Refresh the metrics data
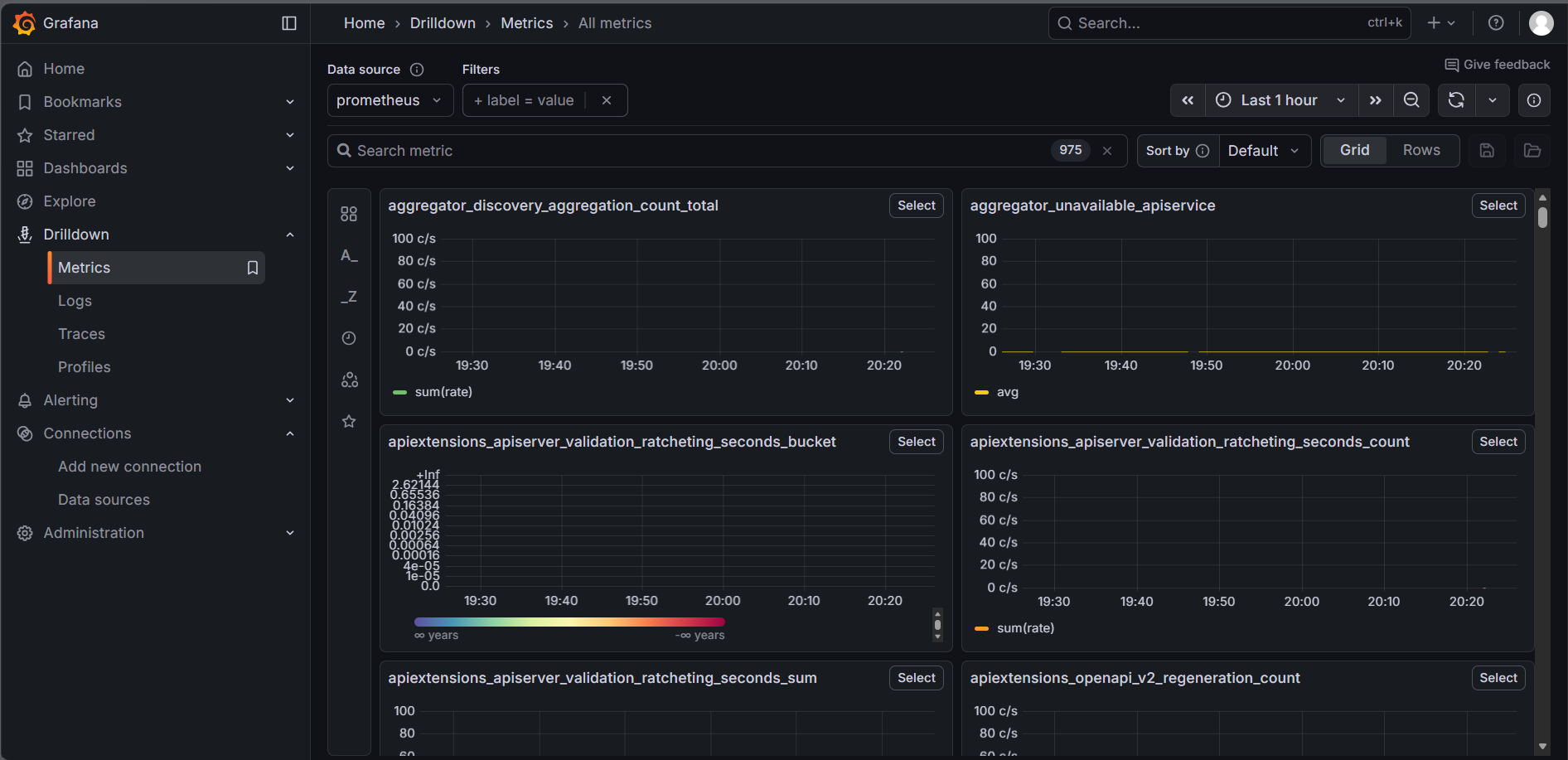 (1456, 100)
